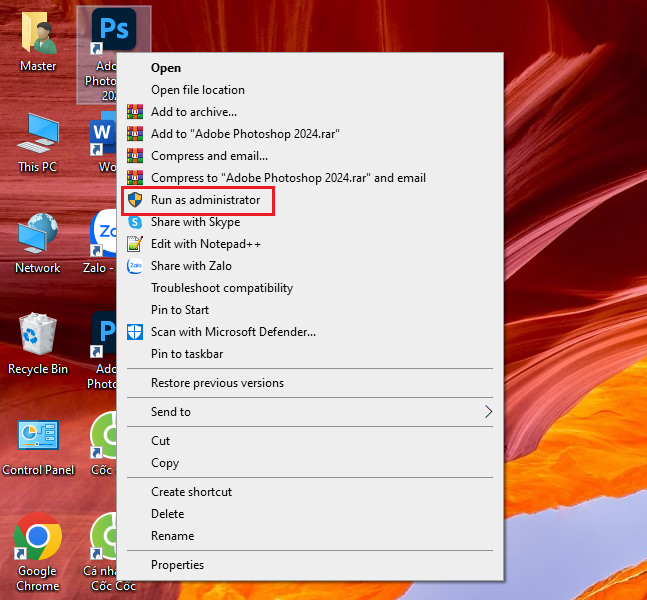Choose Run as administrator
The width and height of the screenshot is (647, 600).
(x=205, y=200)
